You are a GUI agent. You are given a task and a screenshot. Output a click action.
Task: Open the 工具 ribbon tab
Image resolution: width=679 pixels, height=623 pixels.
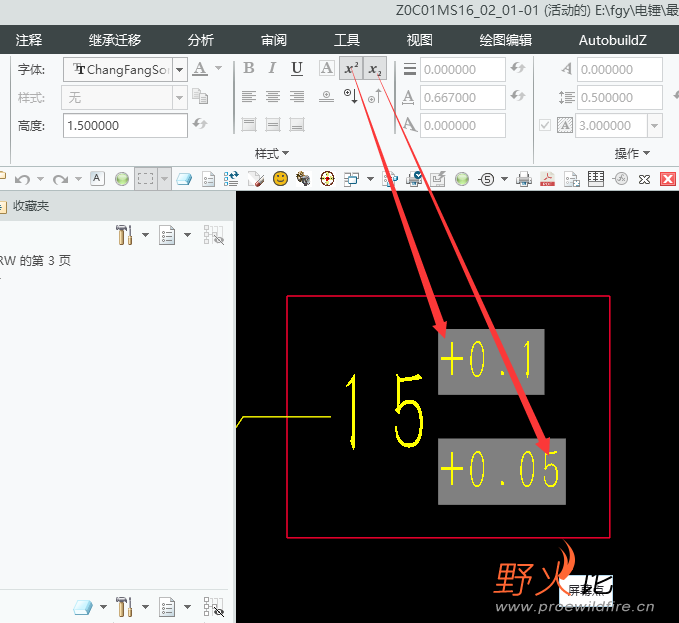pos(347,40)
